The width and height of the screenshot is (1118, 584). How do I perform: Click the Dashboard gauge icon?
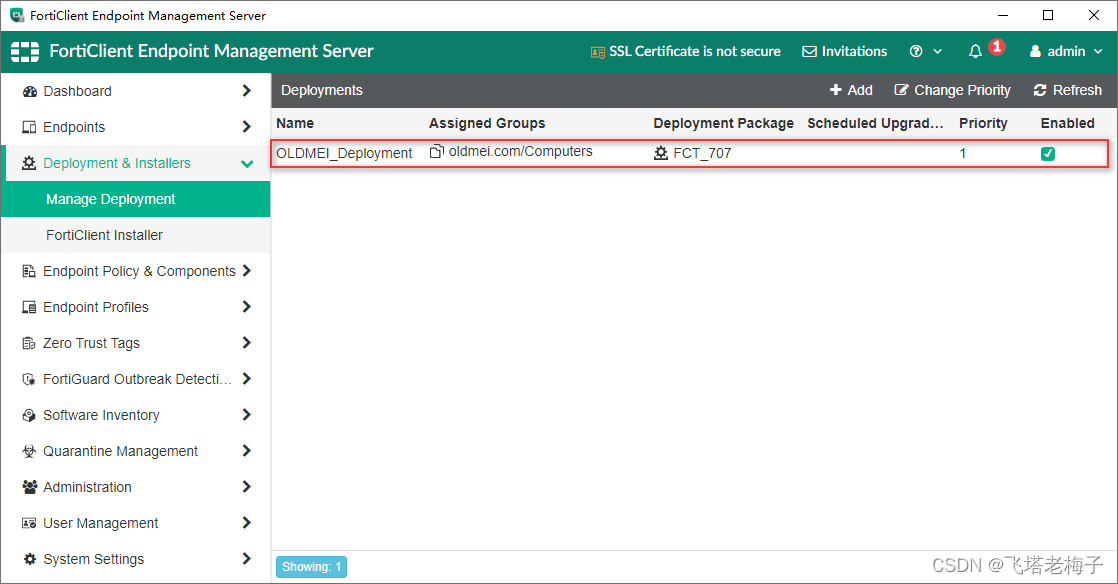(29, 91)
